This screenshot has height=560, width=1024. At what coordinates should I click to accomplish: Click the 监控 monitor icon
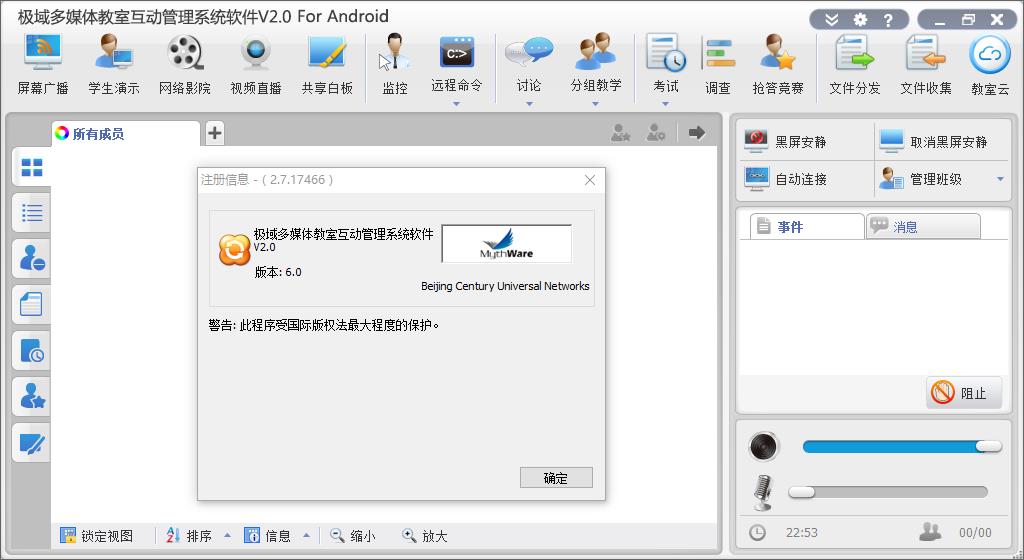click(x=395, y=65)
